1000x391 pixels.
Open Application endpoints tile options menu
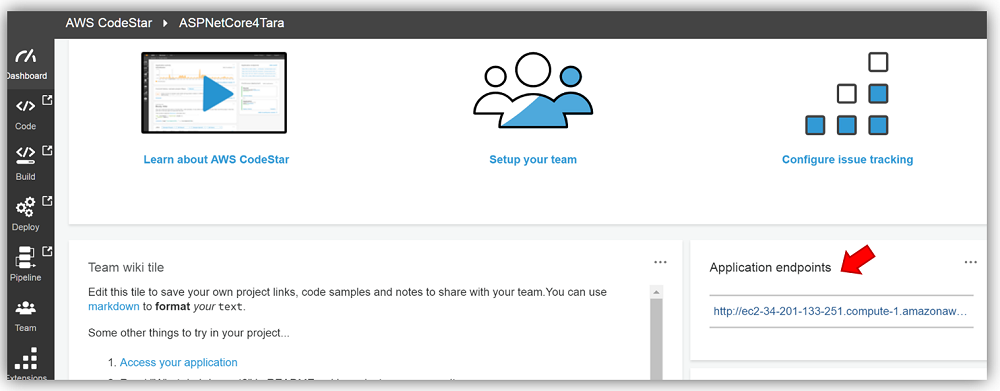click(x=971, y=262)
